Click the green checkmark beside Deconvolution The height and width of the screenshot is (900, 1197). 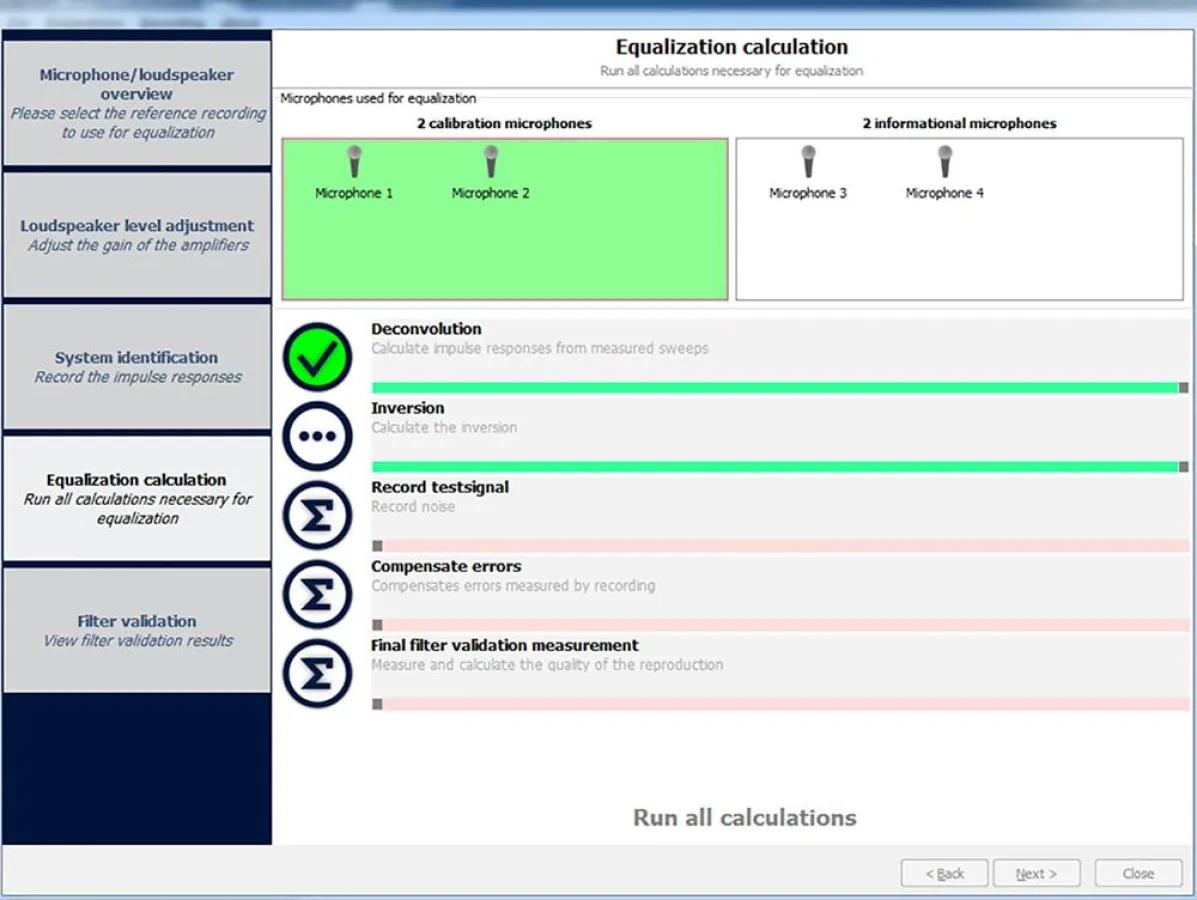[317, 355]
